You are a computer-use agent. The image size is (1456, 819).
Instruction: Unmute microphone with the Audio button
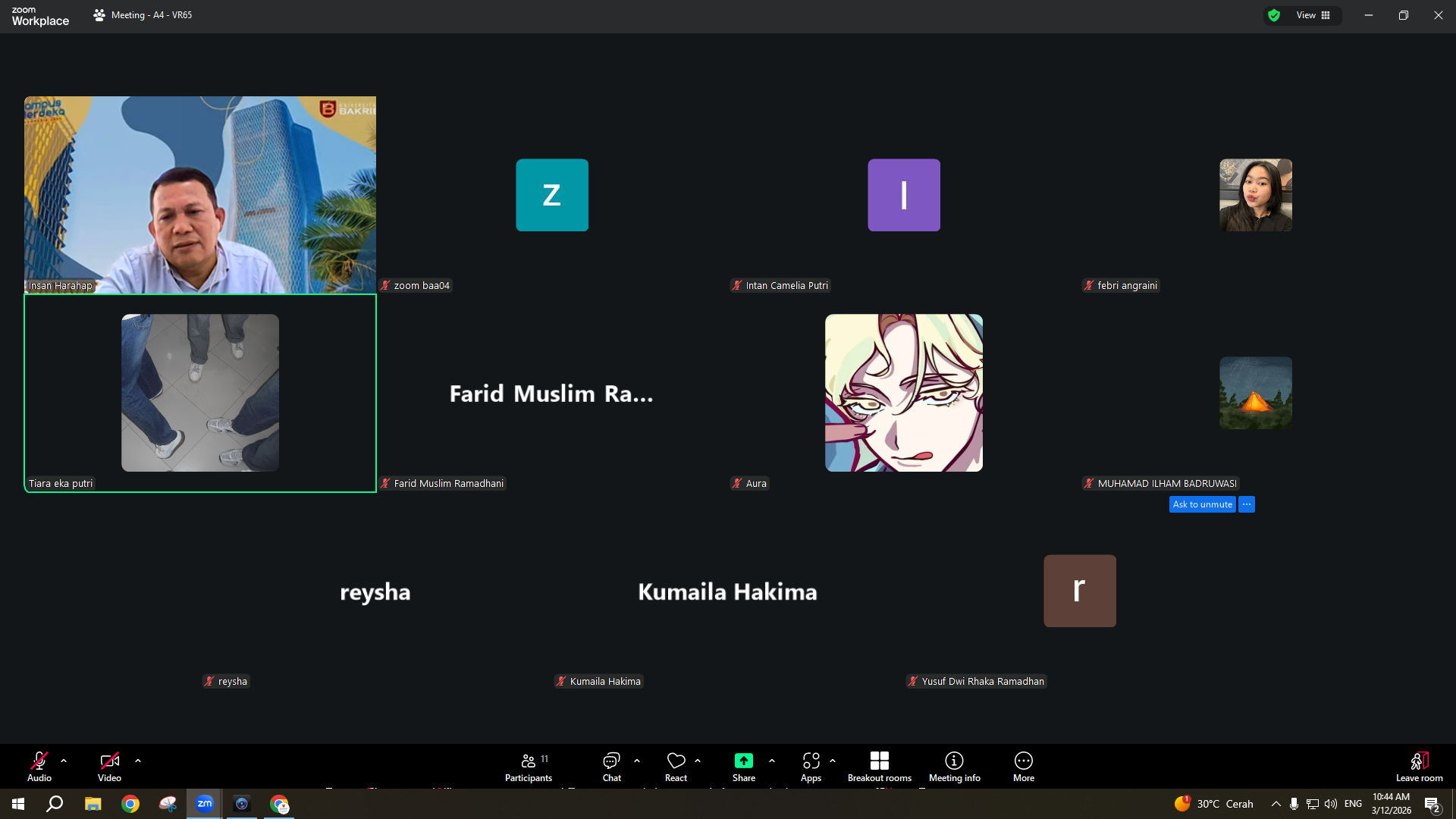click(x=39, y=766)
